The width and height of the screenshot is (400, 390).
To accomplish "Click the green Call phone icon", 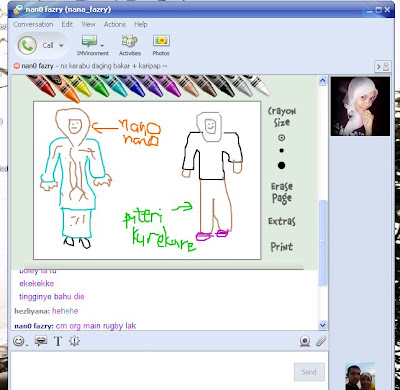I will pos(27,45).
